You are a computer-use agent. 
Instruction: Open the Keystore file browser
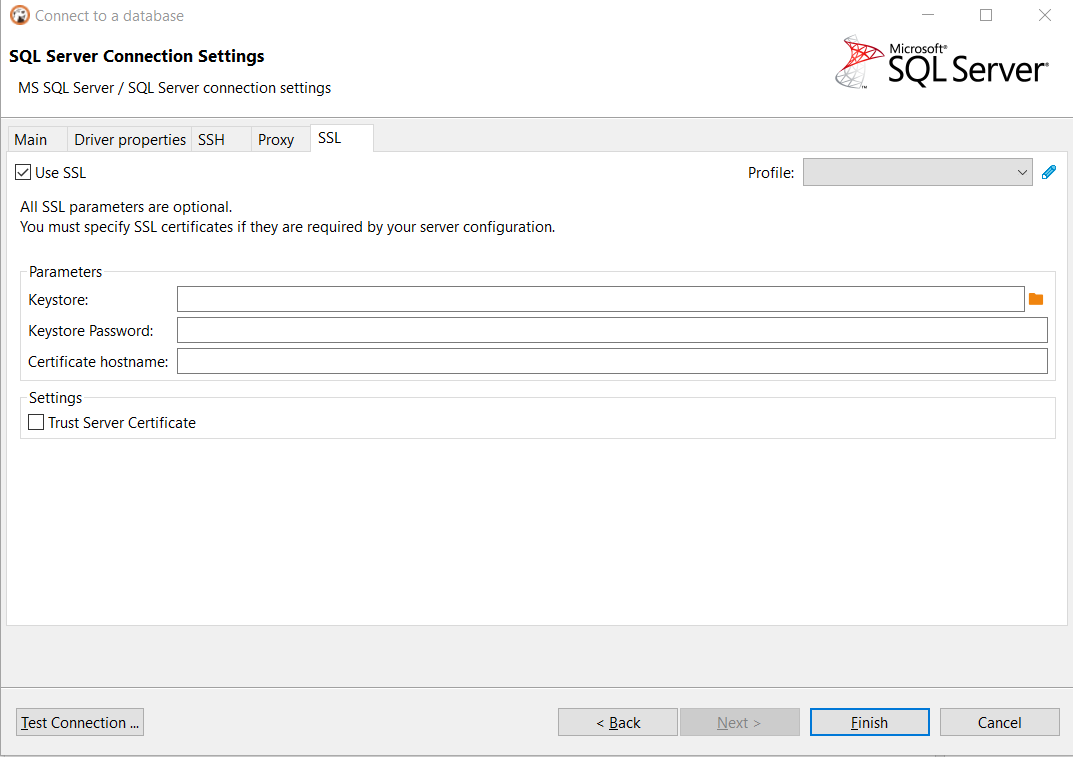point(1035,298)
